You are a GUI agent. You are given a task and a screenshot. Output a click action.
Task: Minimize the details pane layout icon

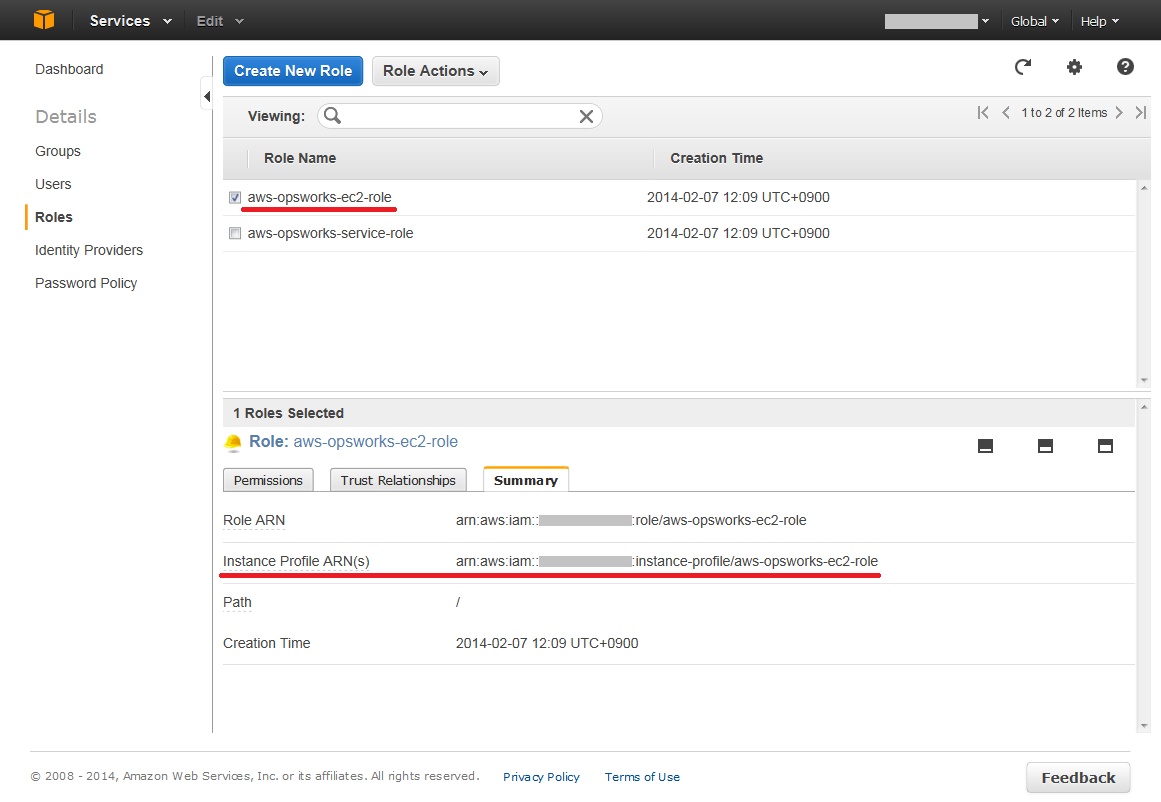pyautogui.click(x=985, y=446)
